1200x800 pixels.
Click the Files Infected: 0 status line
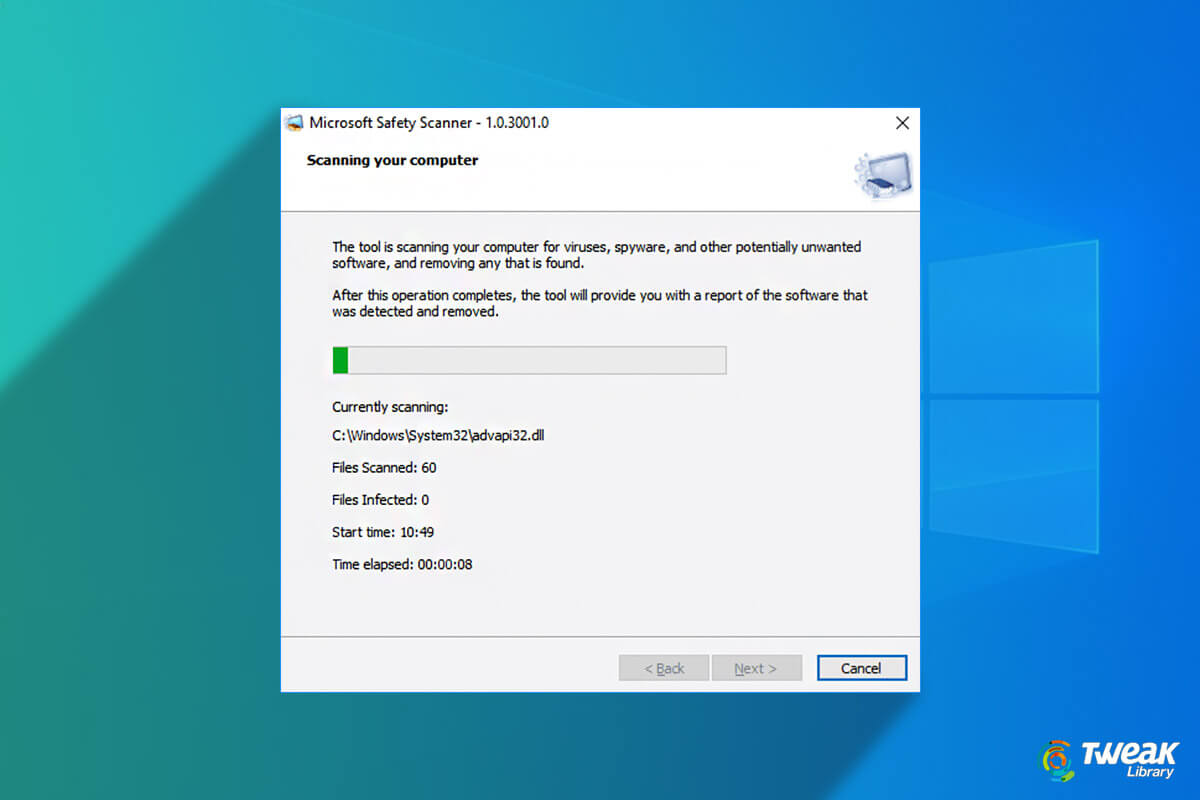[x=380, y=499]
